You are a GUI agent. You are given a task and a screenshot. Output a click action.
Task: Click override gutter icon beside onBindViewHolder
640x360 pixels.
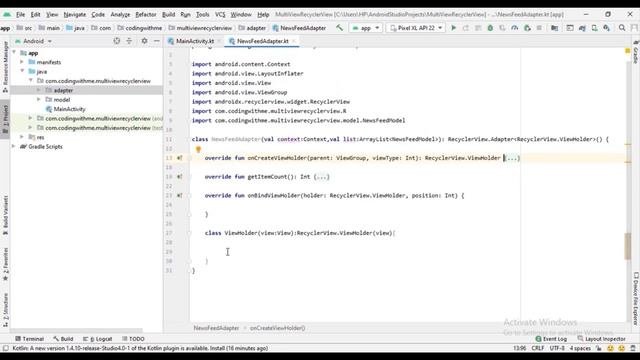point(180,196)
